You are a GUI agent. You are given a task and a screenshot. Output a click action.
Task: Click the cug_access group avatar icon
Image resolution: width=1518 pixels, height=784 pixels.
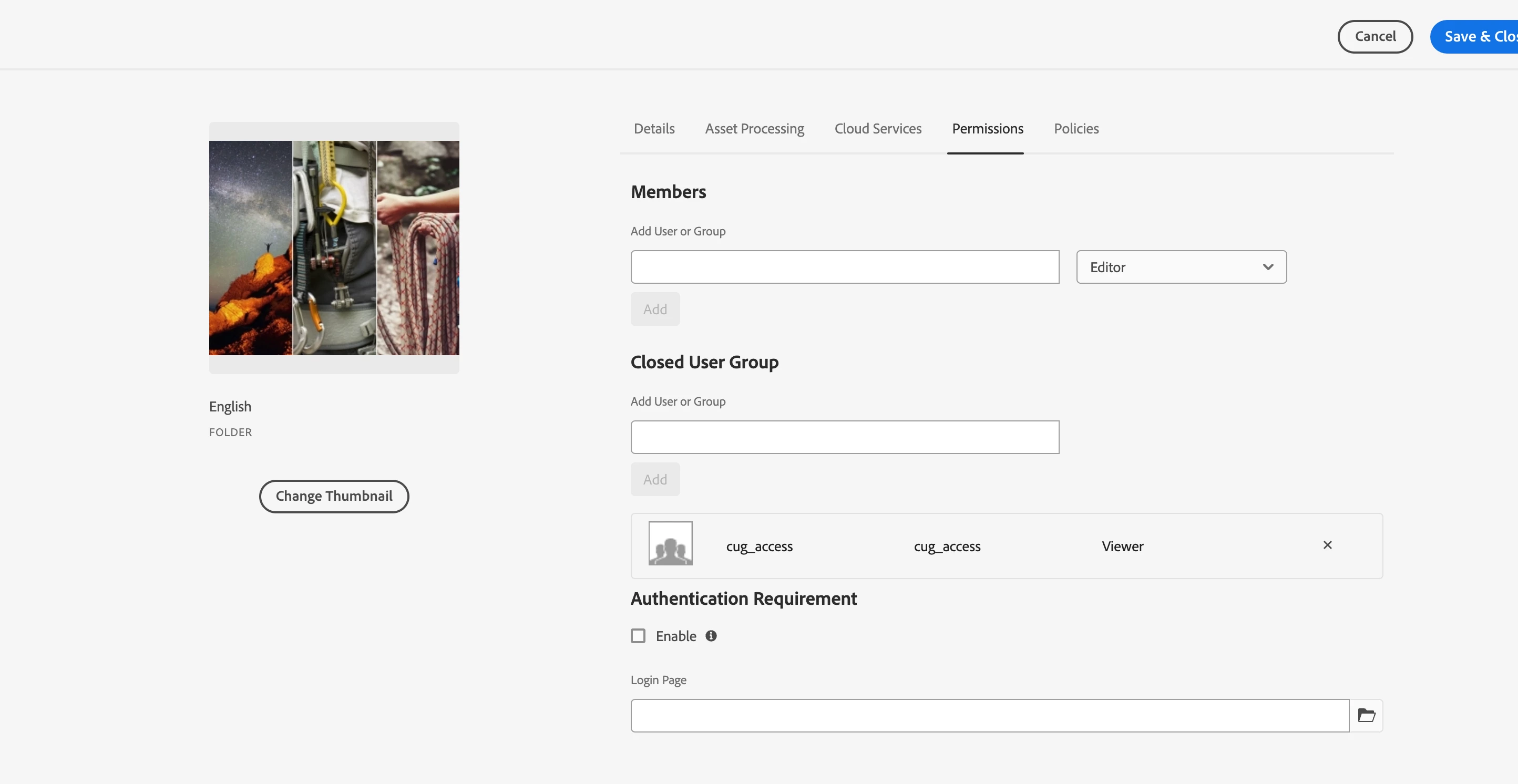pos(670,543)
